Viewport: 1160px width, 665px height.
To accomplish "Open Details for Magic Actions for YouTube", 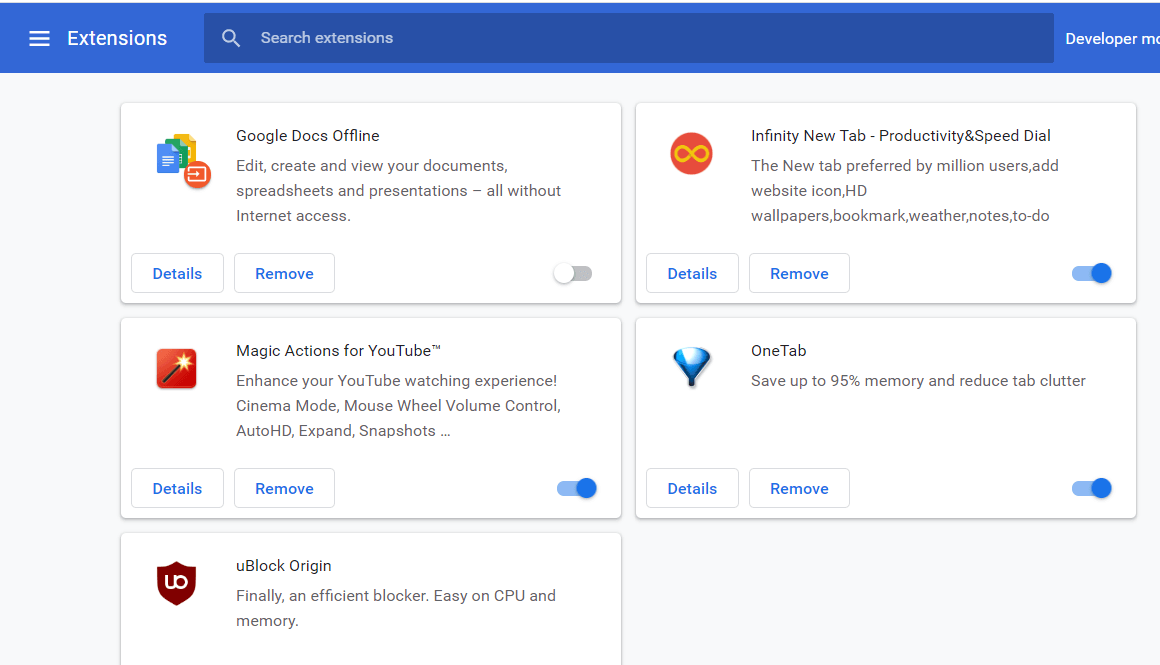I will pyautogui.click(x=178, y=488).
